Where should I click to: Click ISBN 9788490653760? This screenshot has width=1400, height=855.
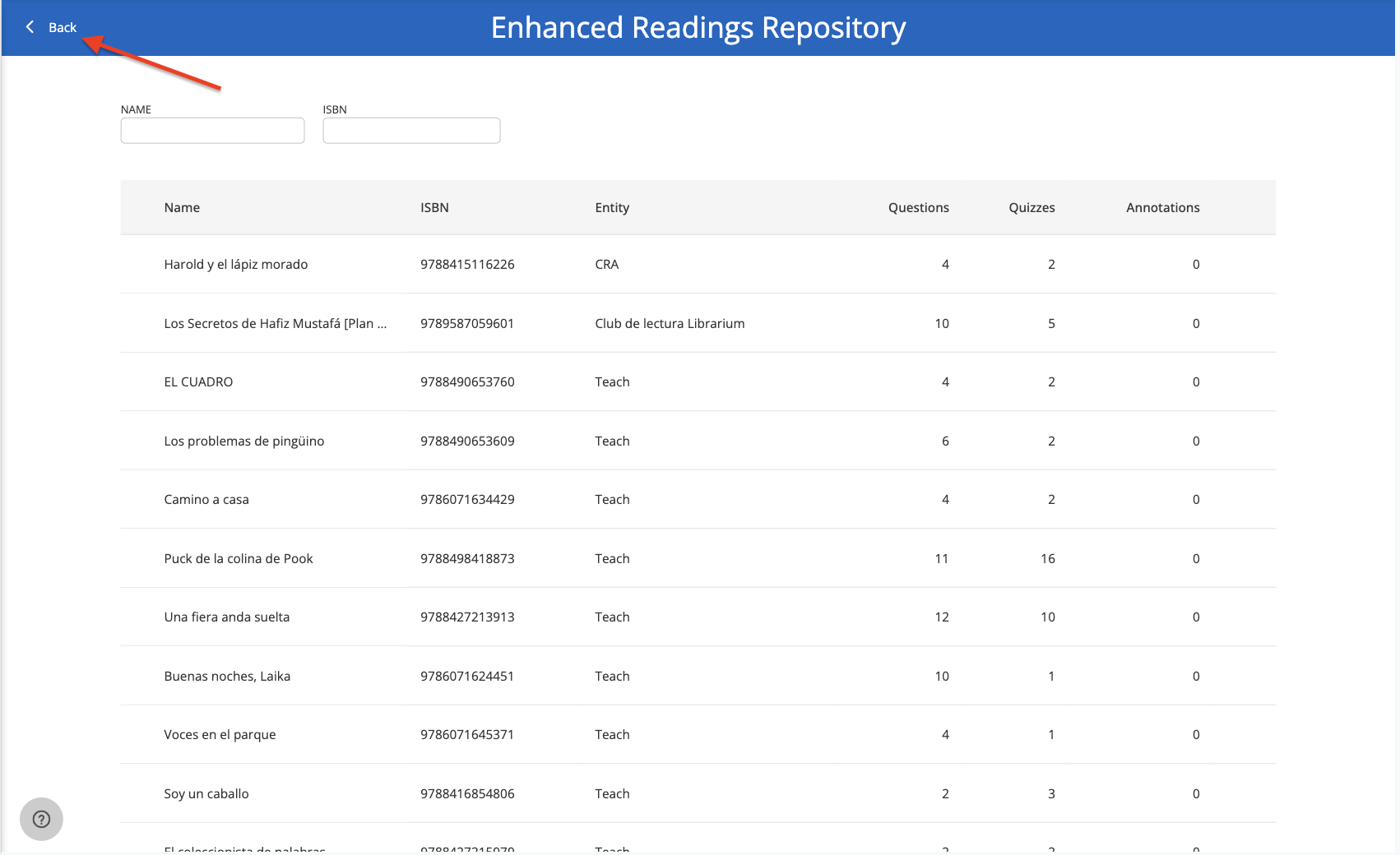467,381
